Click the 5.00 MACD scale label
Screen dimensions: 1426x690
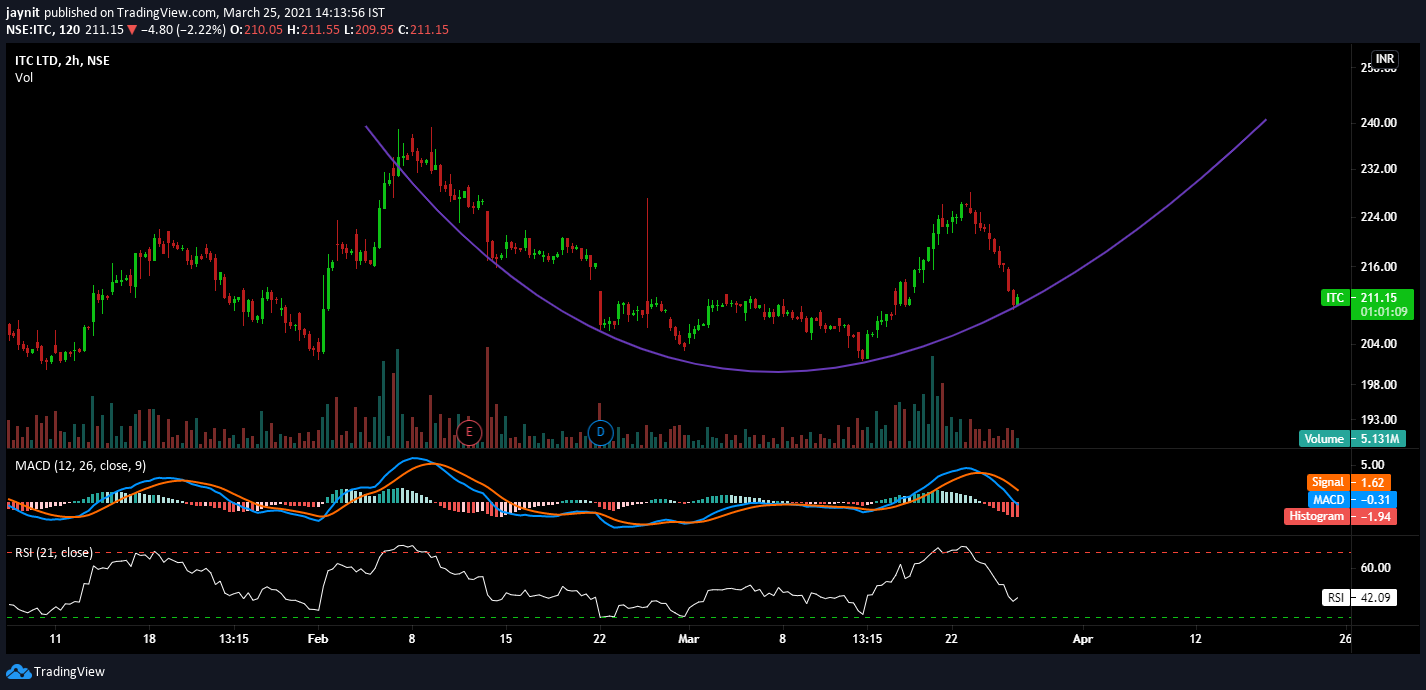(1373, 465)
